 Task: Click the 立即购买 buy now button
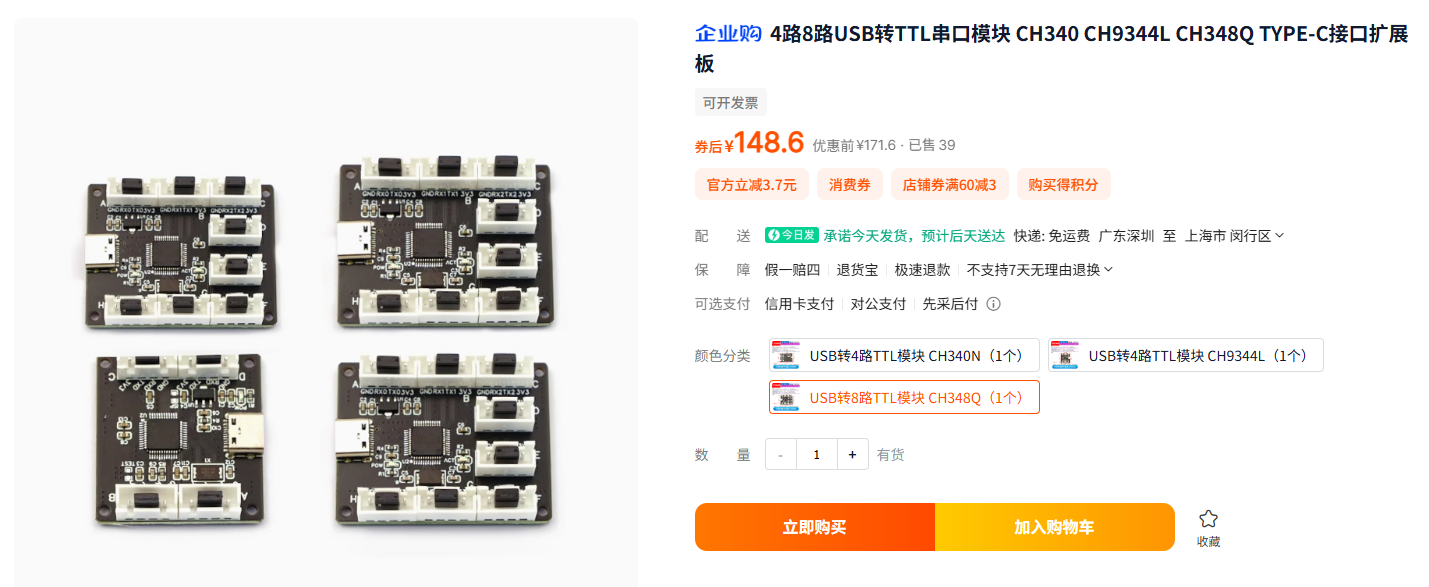[815, 527]
